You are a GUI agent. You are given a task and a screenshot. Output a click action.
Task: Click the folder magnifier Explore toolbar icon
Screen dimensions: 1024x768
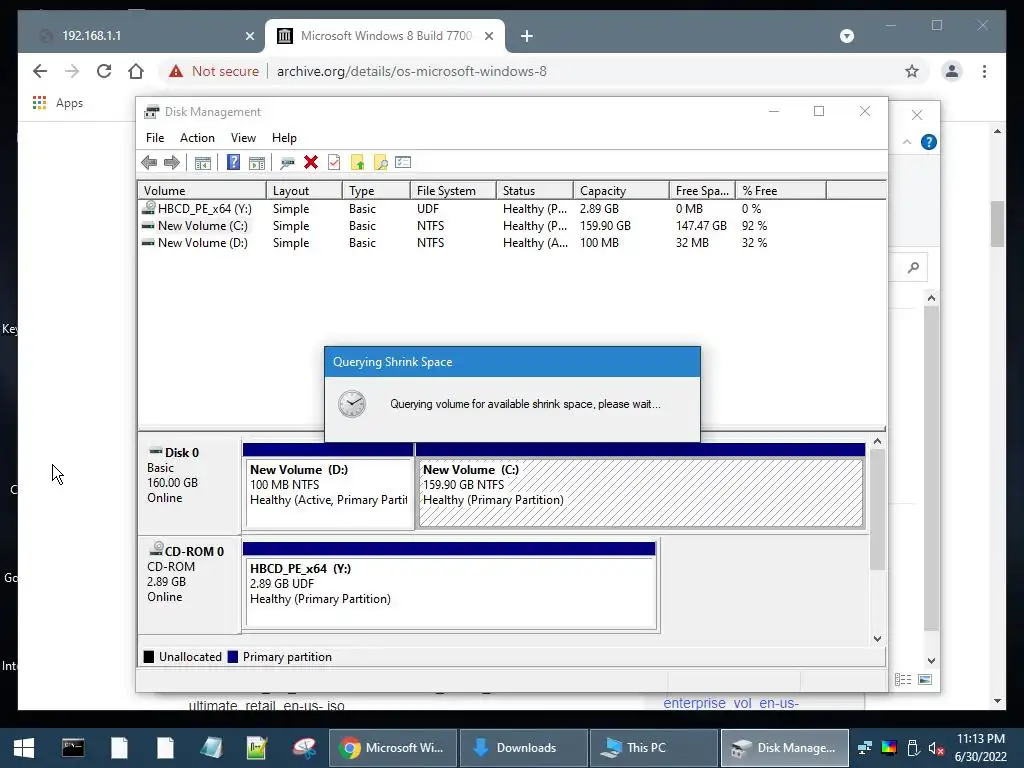point(380,163)
